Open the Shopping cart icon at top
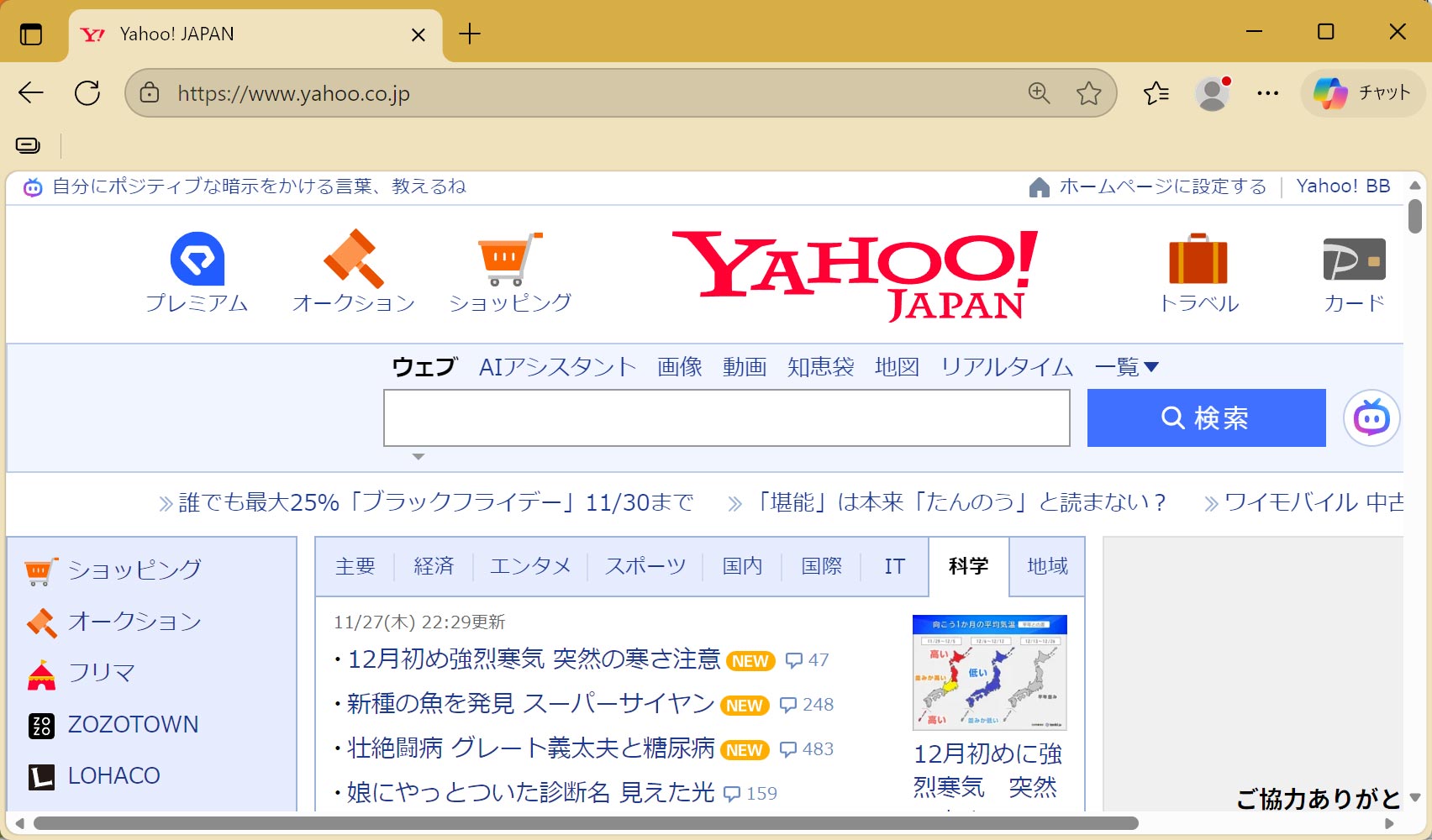Screen dimensions: 1432x840 (x=509, y=260)
